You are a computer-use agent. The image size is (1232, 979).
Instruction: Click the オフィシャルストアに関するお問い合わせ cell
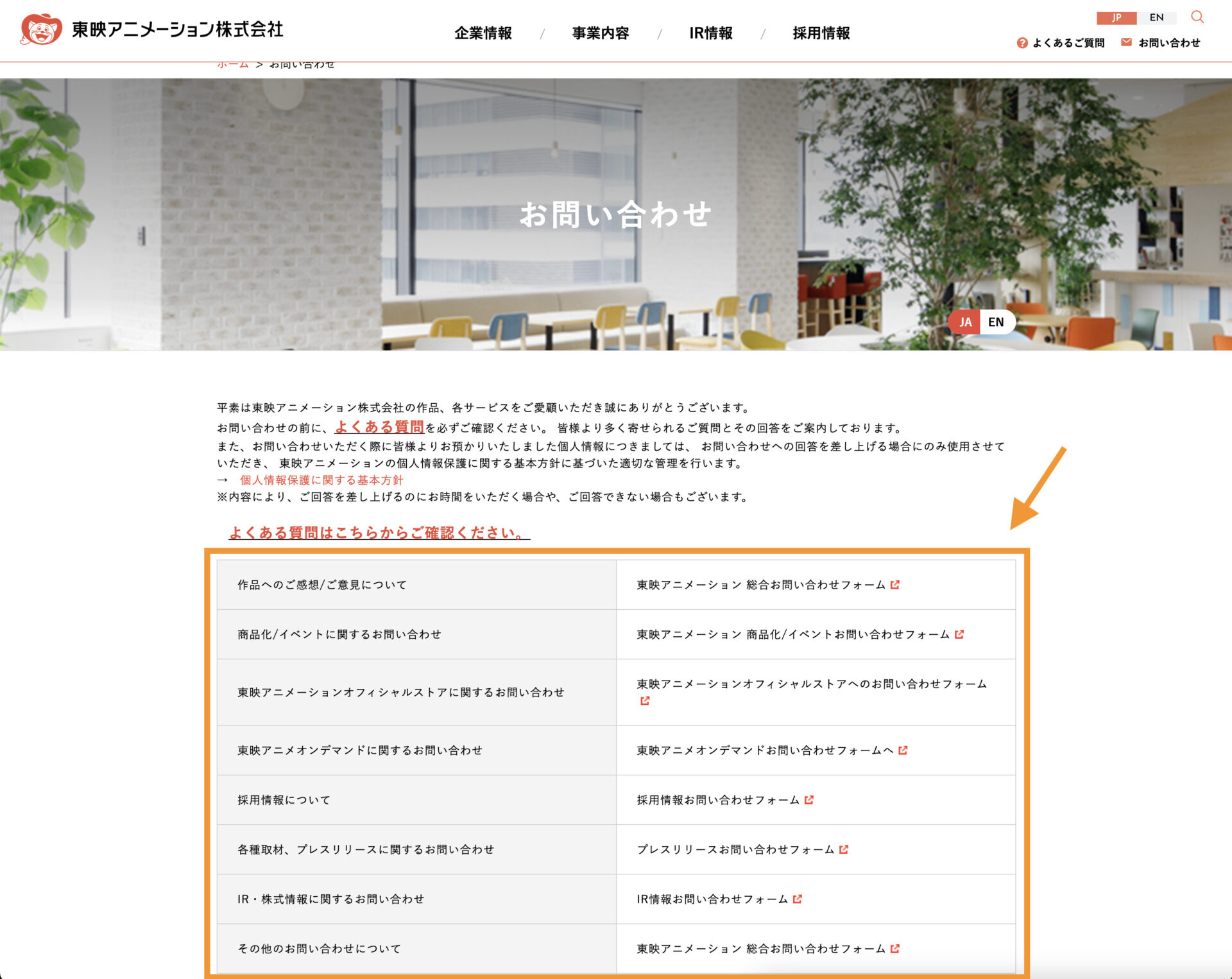coord(416,693)
